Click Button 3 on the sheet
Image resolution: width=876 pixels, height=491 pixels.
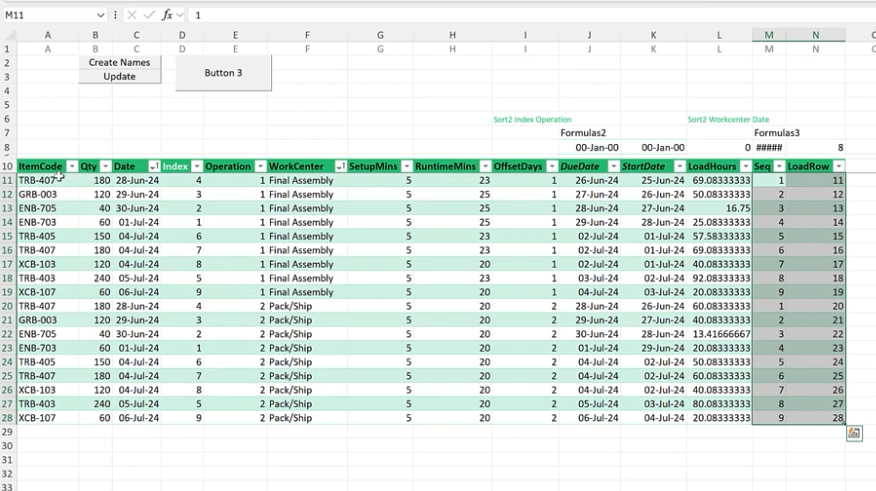(223, 73)
